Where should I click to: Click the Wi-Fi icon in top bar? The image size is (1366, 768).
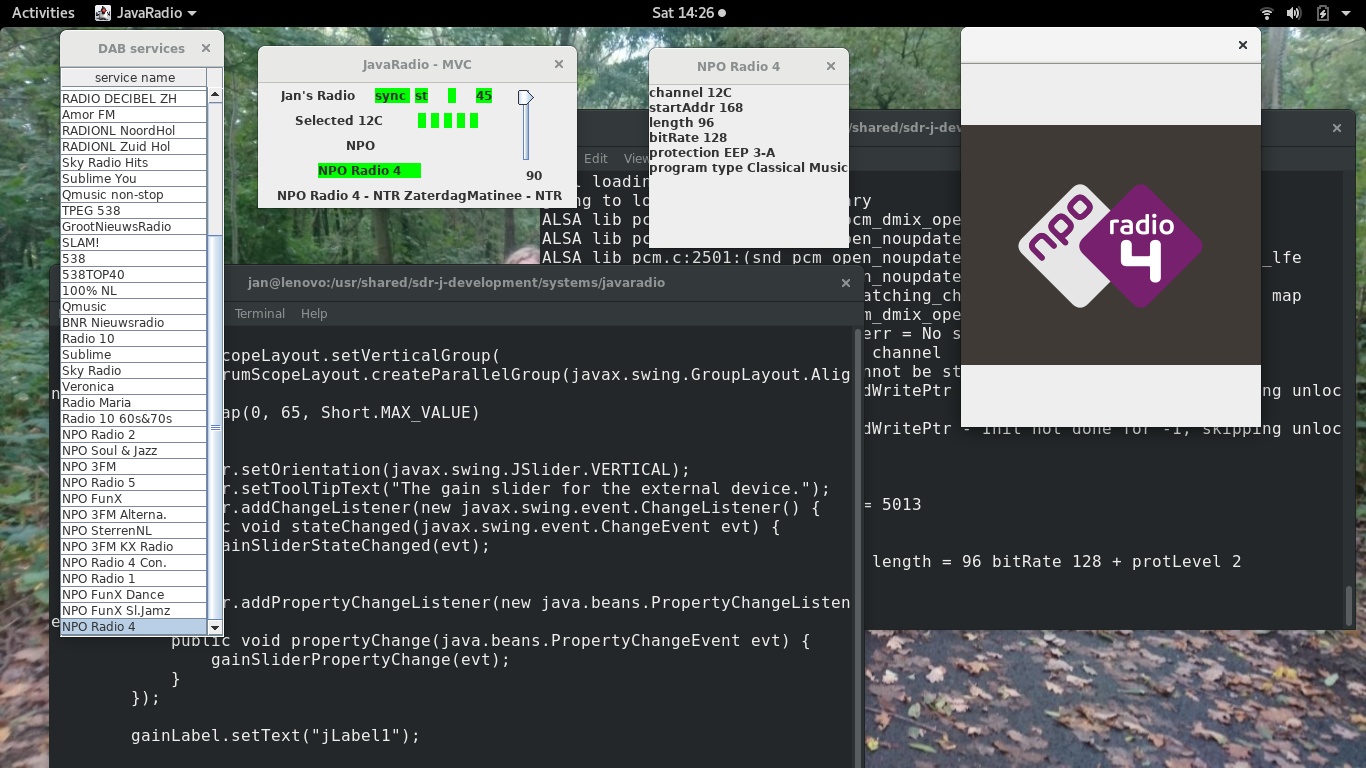pos(1267,13)
